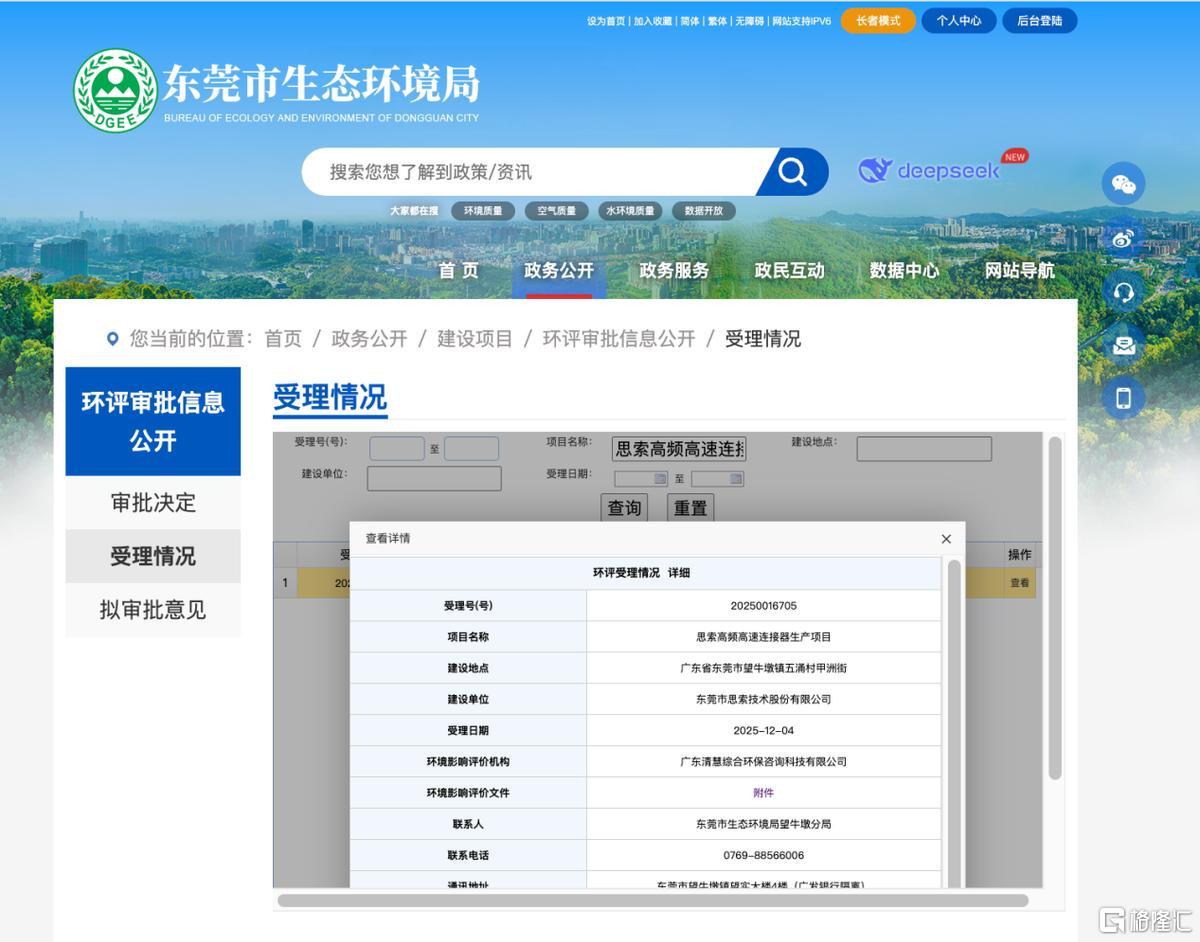Click 首页 in the breadcrumb
Viewport: 1200px width, 942px height.
[283, 339]
